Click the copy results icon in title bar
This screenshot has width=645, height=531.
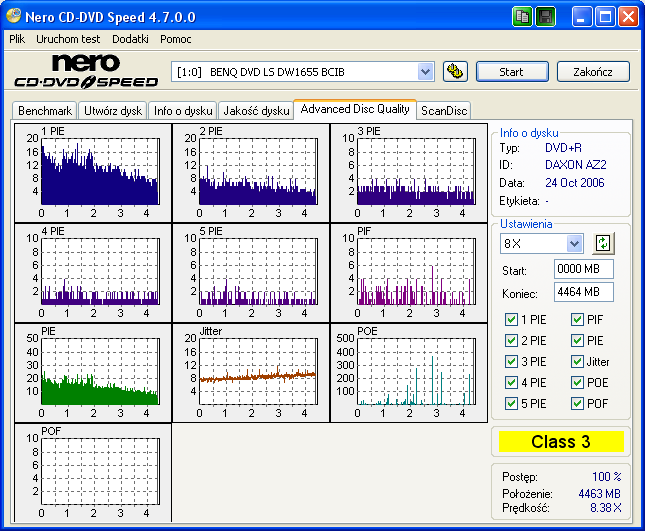pyautogui.click(x=522, y=17)
